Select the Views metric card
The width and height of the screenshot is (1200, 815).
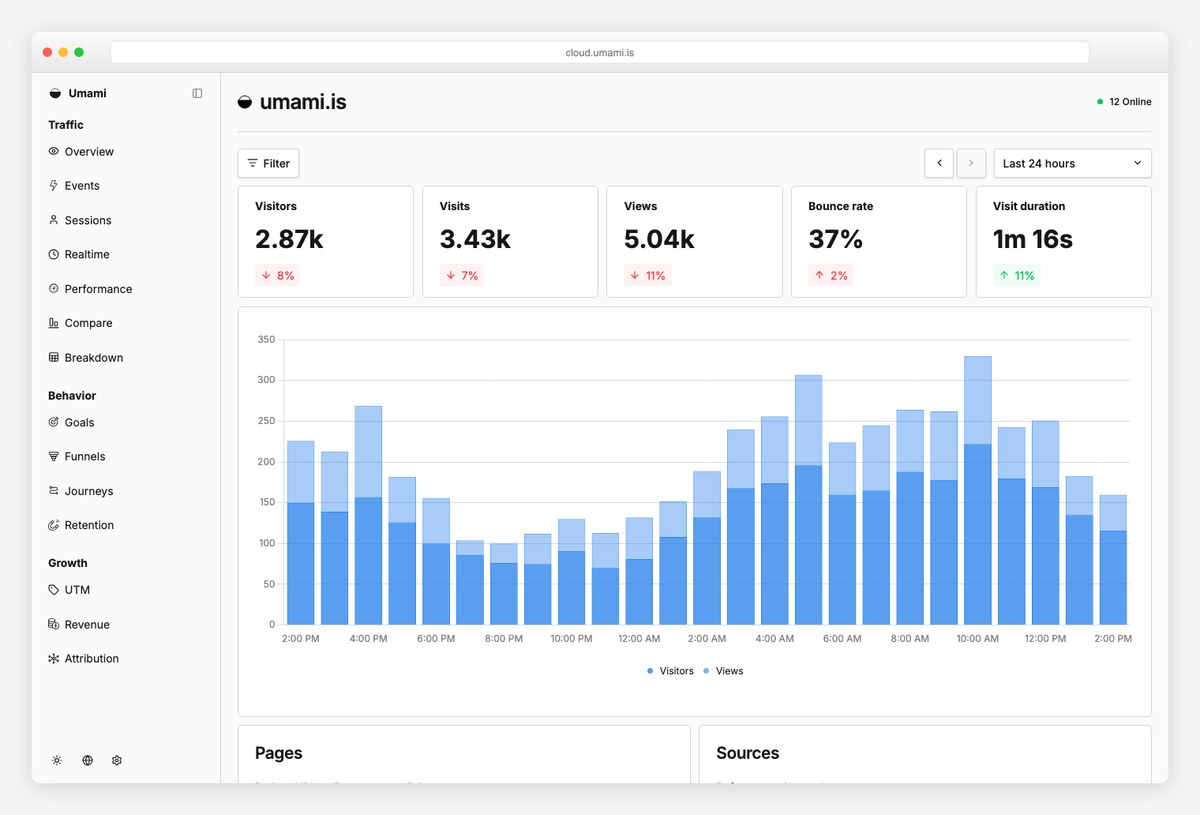tap(695, 241)
